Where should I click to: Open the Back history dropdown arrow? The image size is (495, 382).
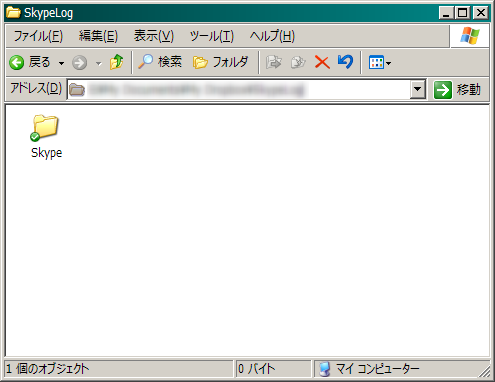pos(61,63)
